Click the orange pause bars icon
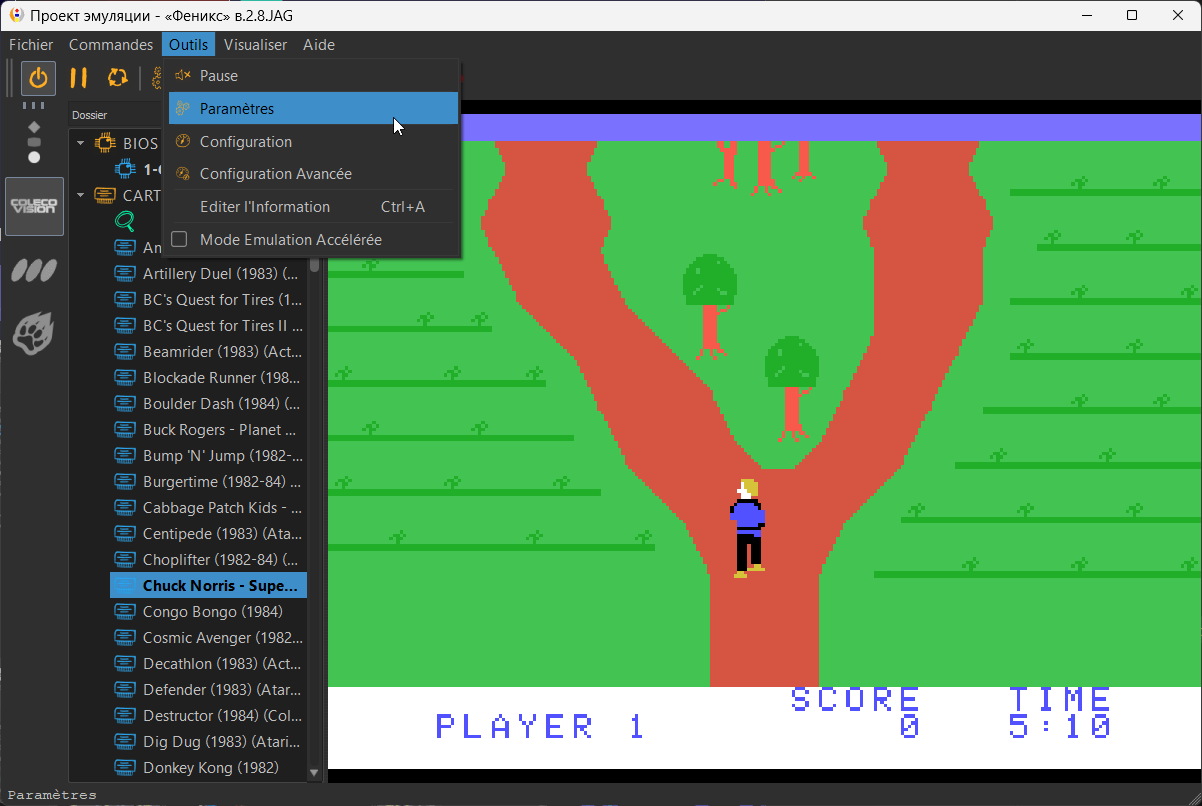 tap(78, 78)
